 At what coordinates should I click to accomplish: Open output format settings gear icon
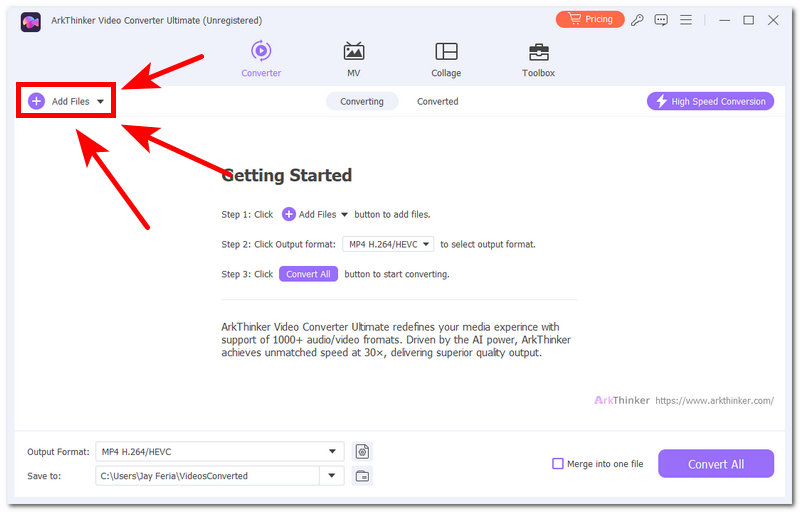[362, 452]
